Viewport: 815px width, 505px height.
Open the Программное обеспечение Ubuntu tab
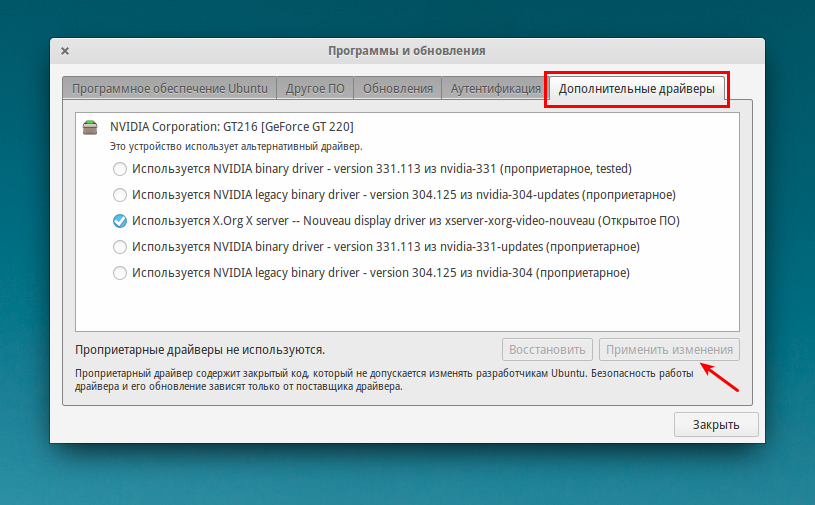pyautogui.click(x=169, y=88)
